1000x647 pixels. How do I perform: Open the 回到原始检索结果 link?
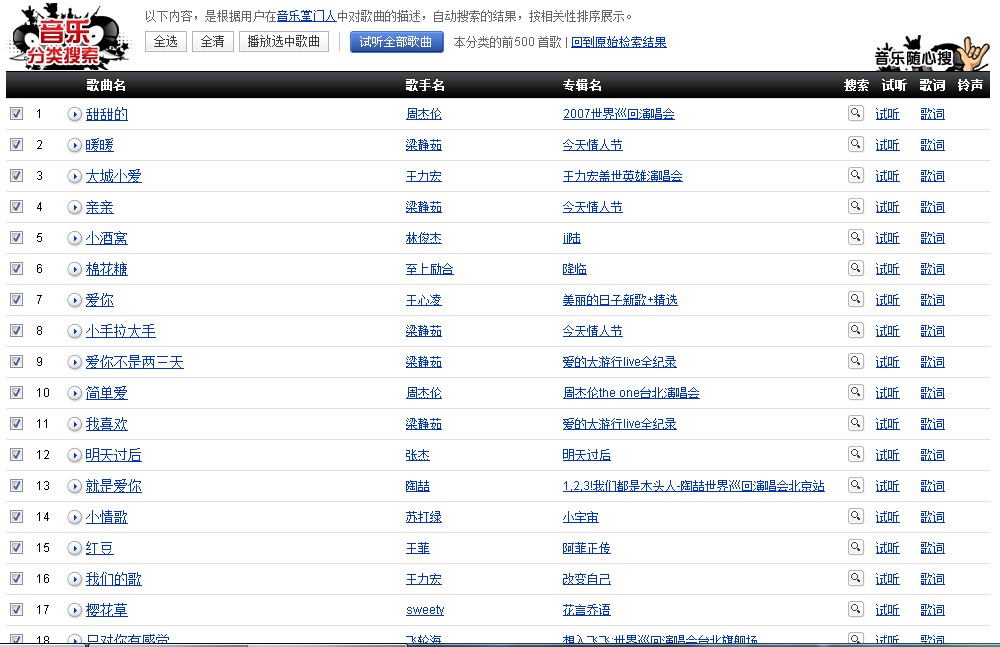619,42
